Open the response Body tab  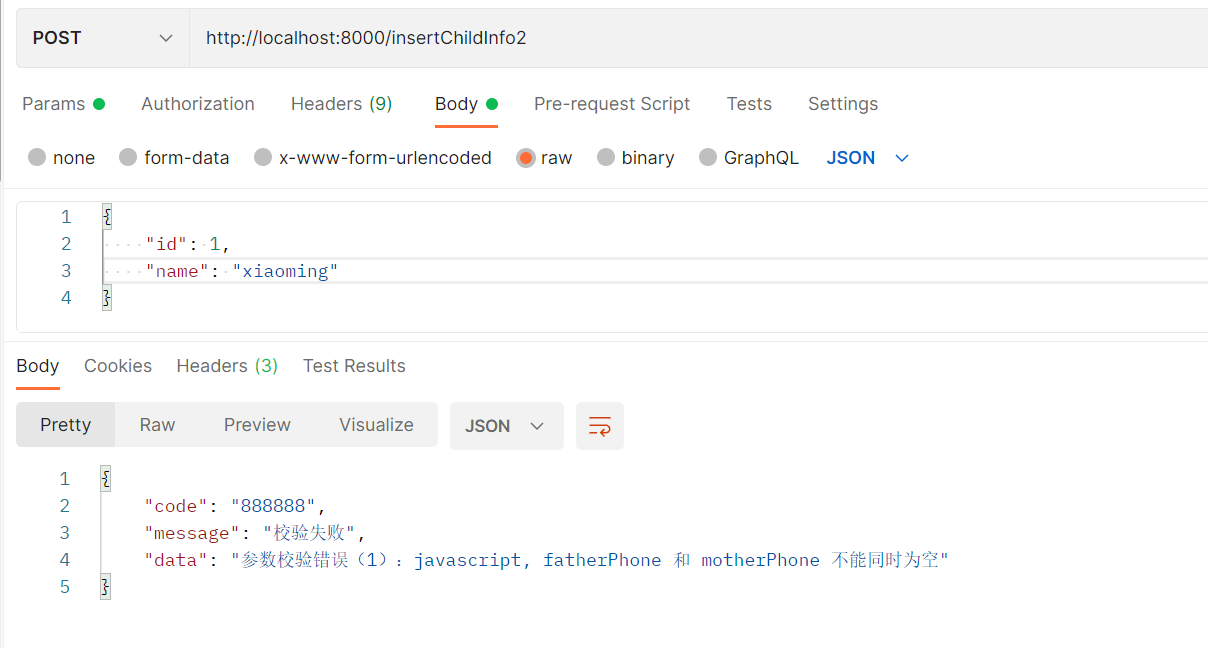coord(38,366)
